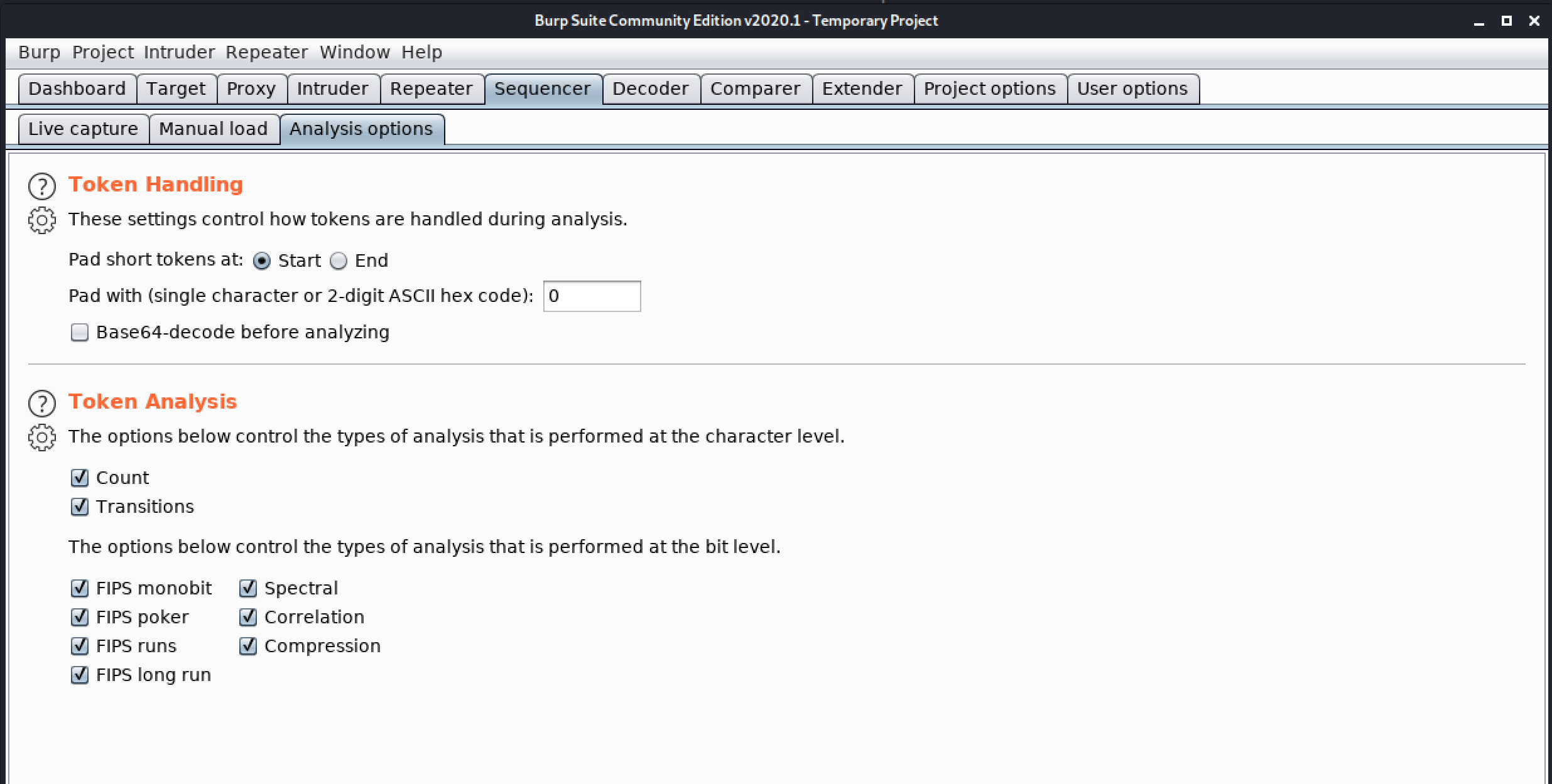Switch to the Manual load sub-tab
This screenshot has width=1552, height=784.
point(214,129)
